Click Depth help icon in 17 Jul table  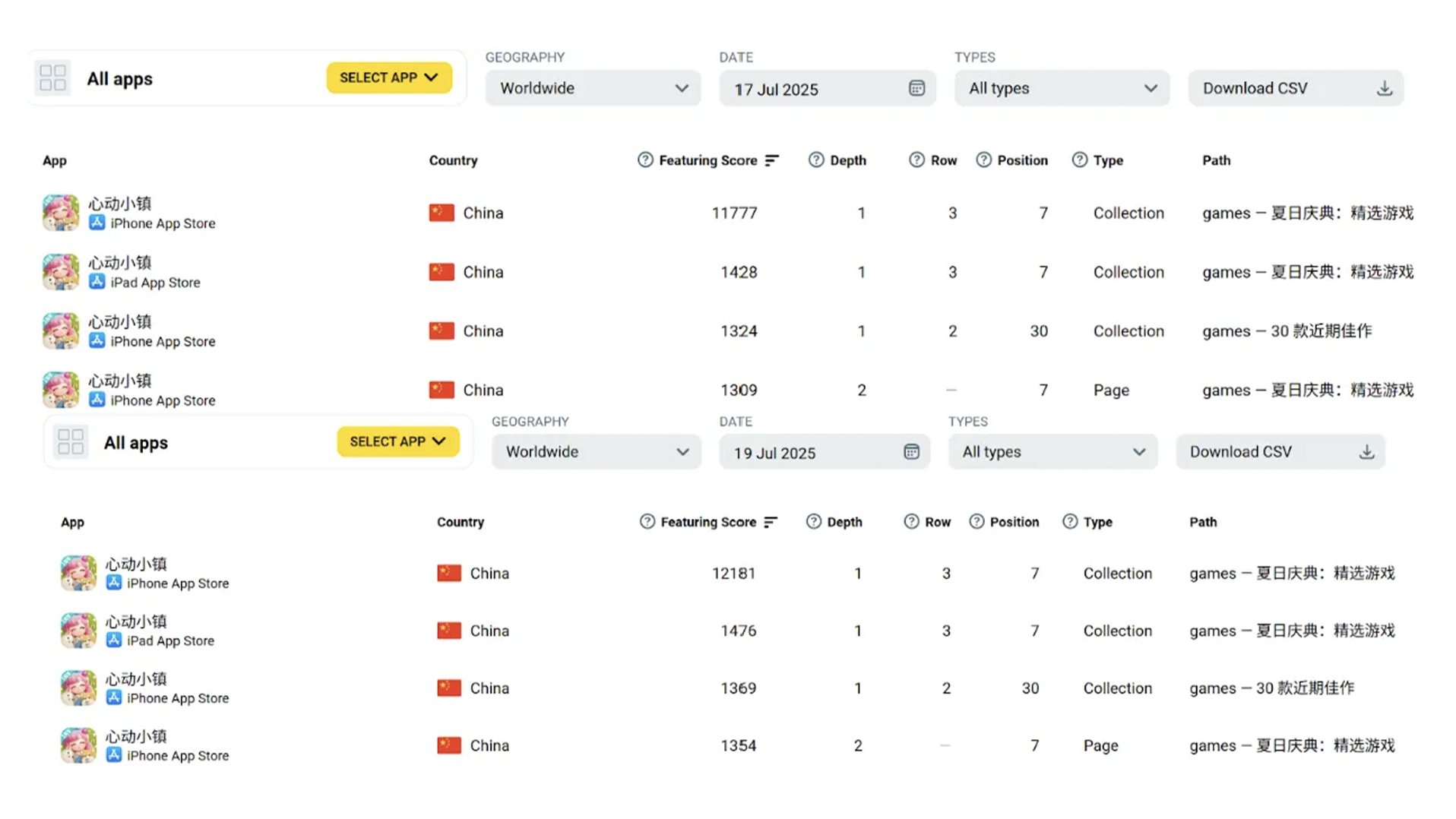click(816, 160)
